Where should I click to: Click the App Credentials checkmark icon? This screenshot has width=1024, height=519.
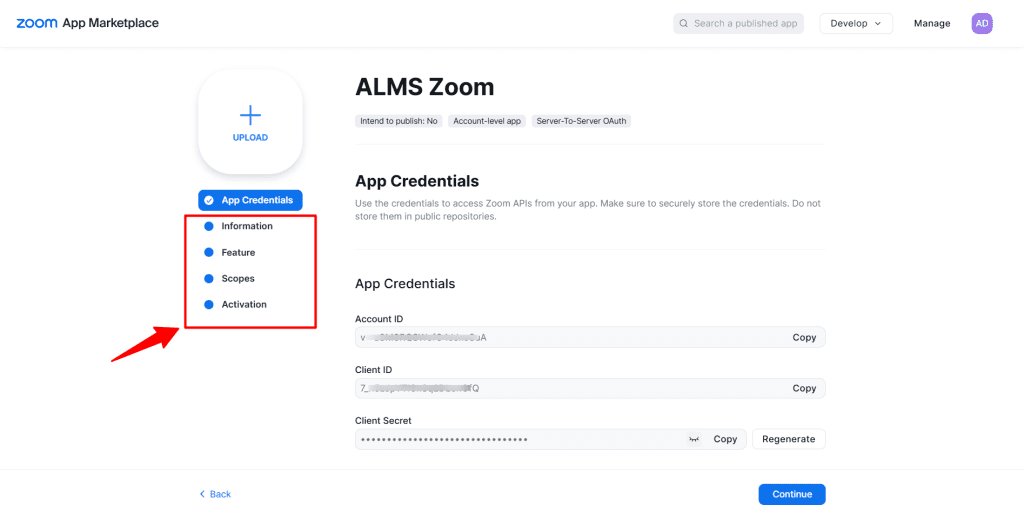209,200
